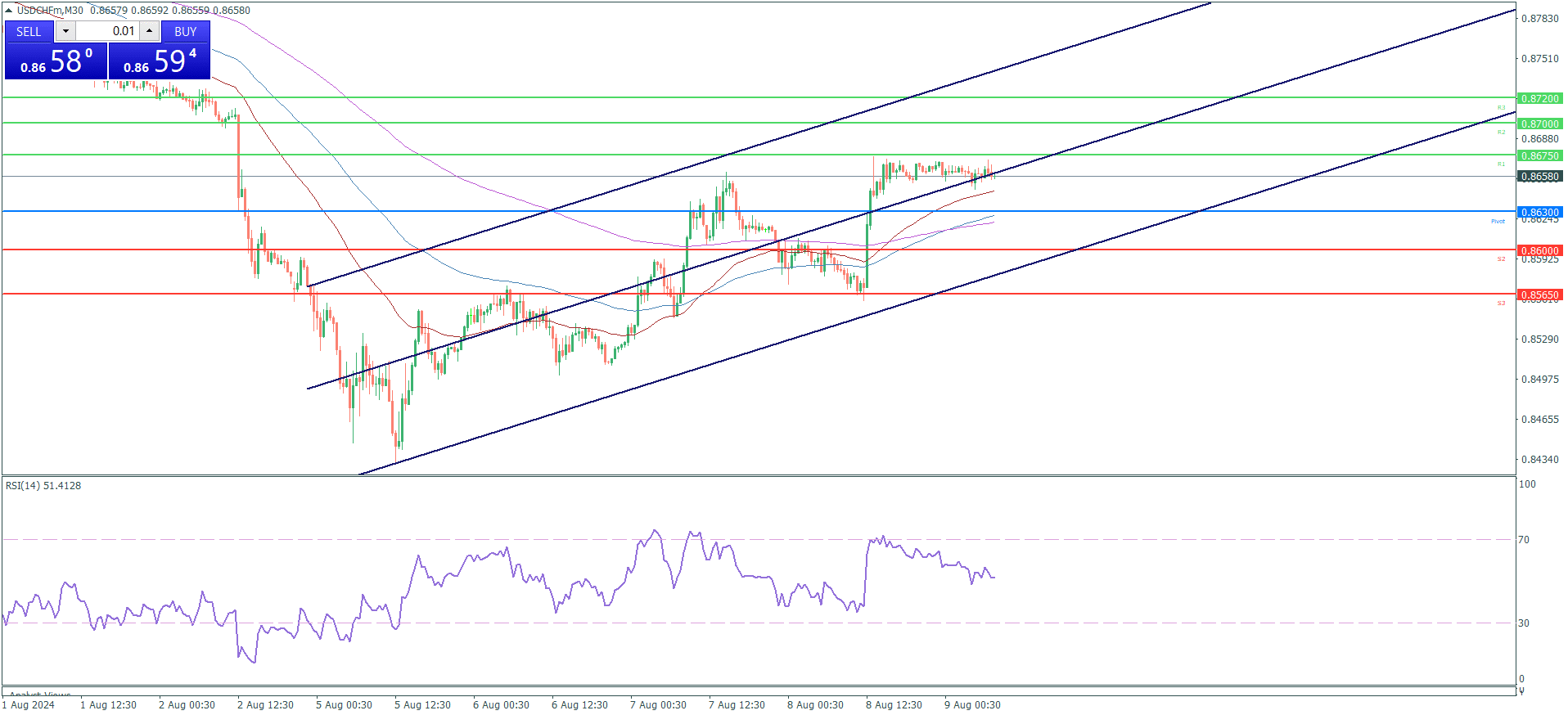Click the R1 pivot level tag

1501,164
